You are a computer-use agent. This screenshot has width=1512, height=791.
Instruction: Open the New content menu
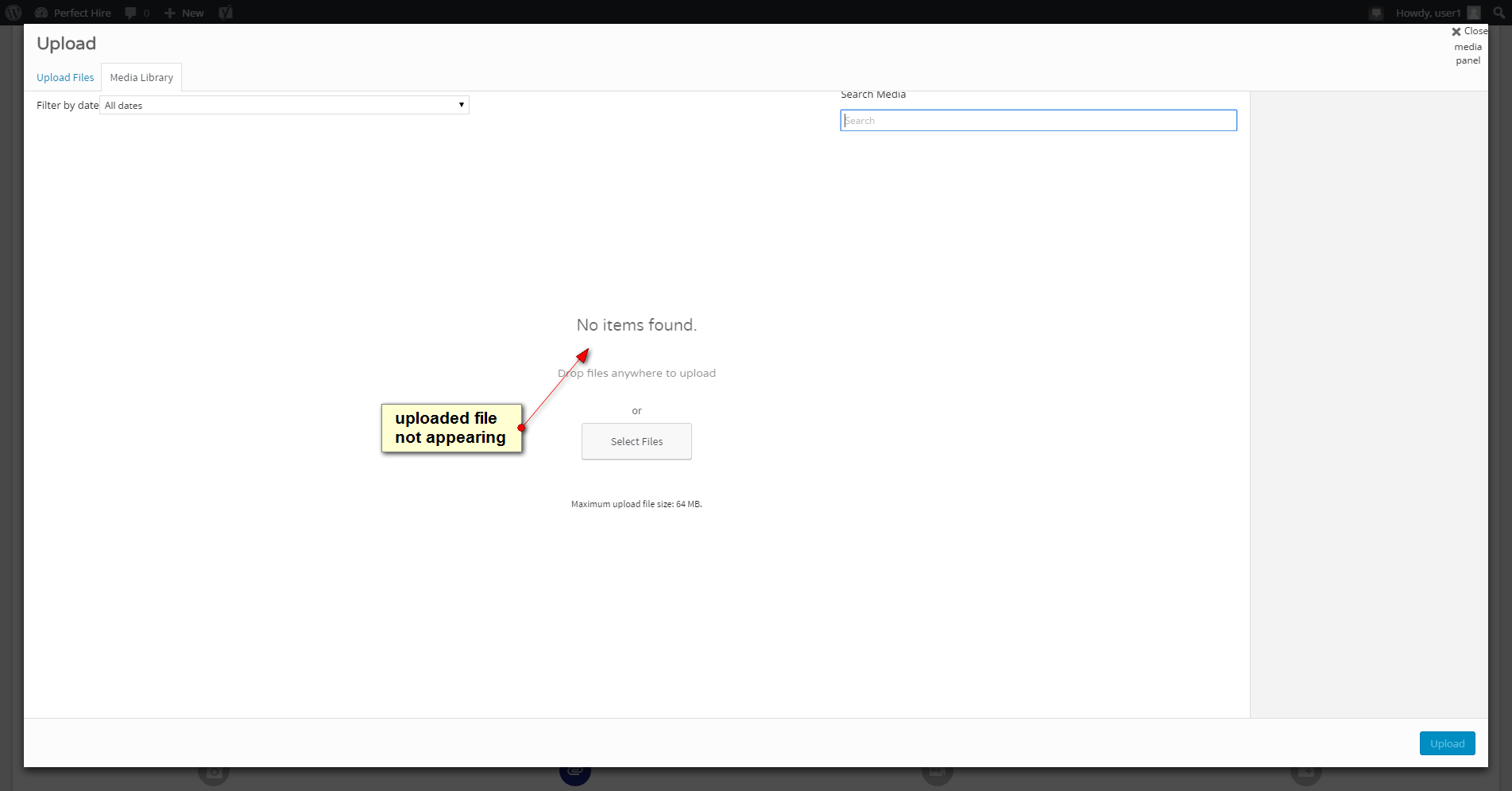(184, 13)
